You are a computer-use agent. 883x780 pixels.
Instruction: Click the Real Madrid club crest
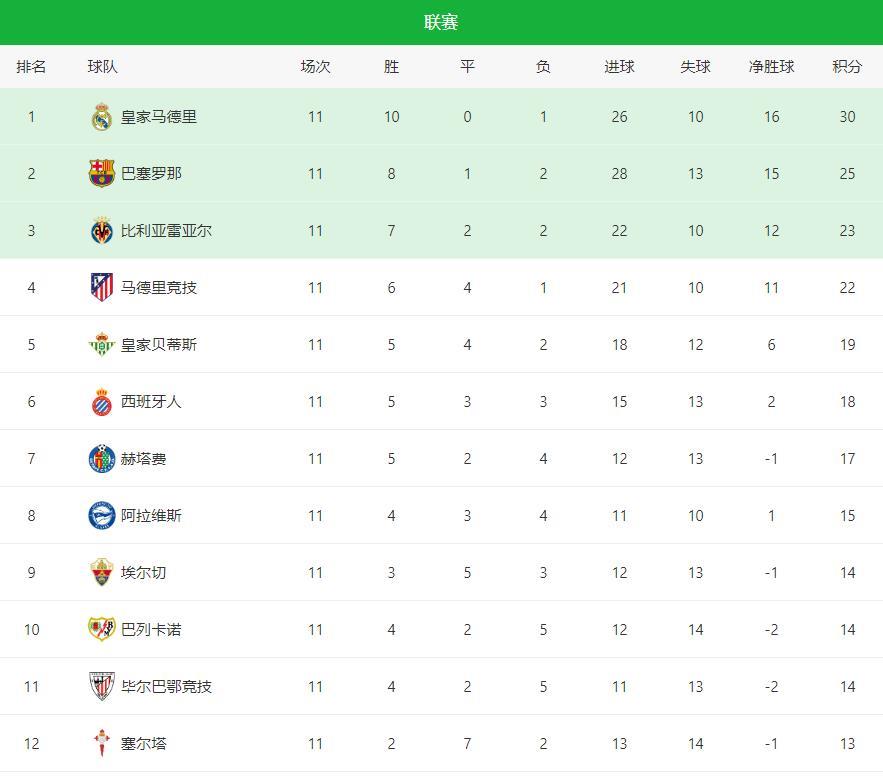click(102, 117)
